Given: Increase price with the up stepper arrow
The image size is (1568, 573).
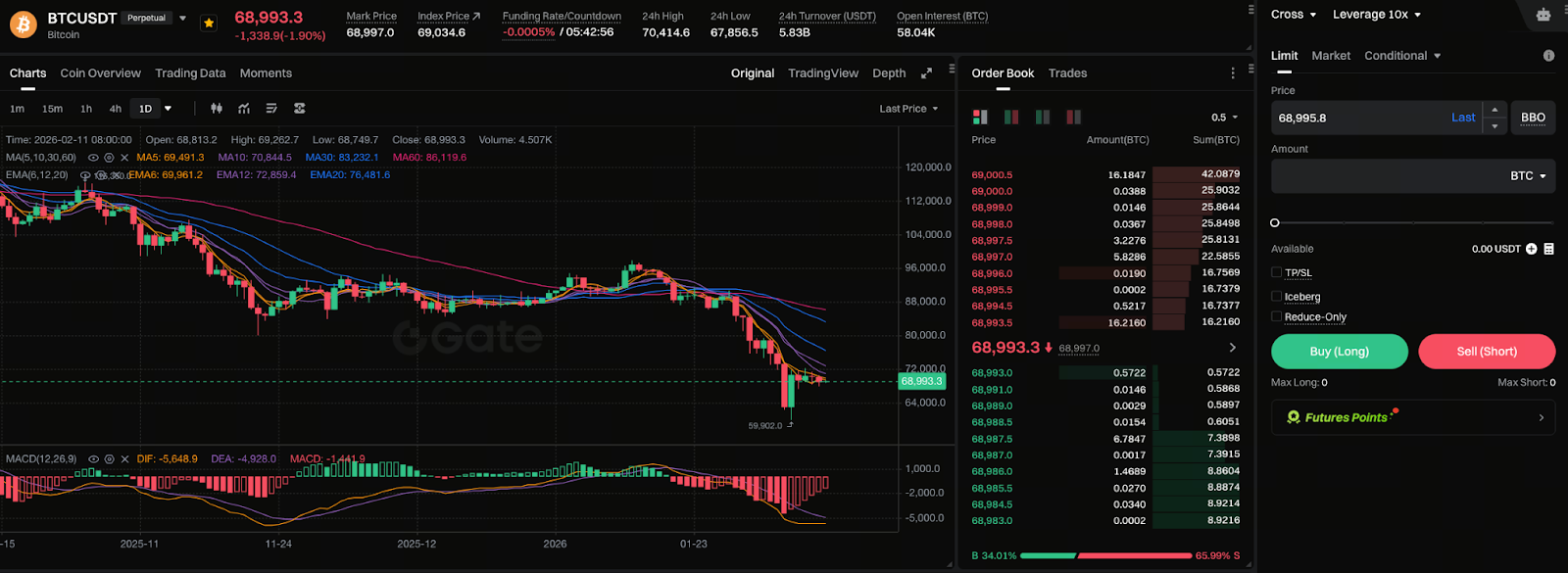Looking at the screenshot, I should 1494,110.
